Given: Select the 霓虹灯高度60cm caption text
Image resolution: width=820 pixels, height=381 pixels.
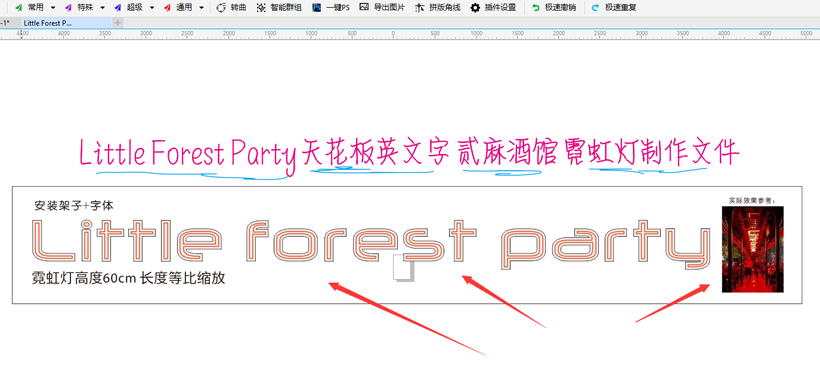Looking at the screenshot, I should pos(129,279).
